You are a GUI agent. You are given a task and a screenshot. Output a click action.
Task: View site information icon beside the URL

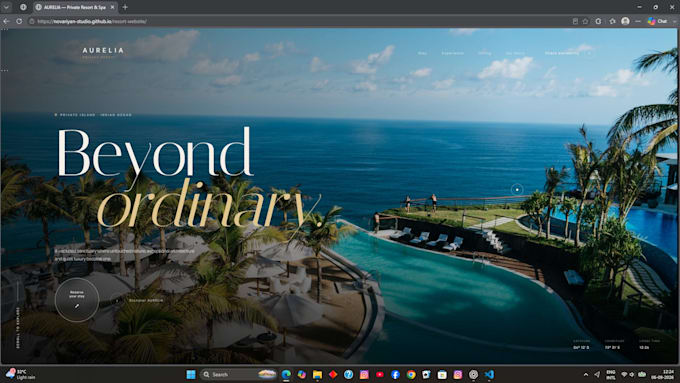pyautogui.click(x=32, y=21)
